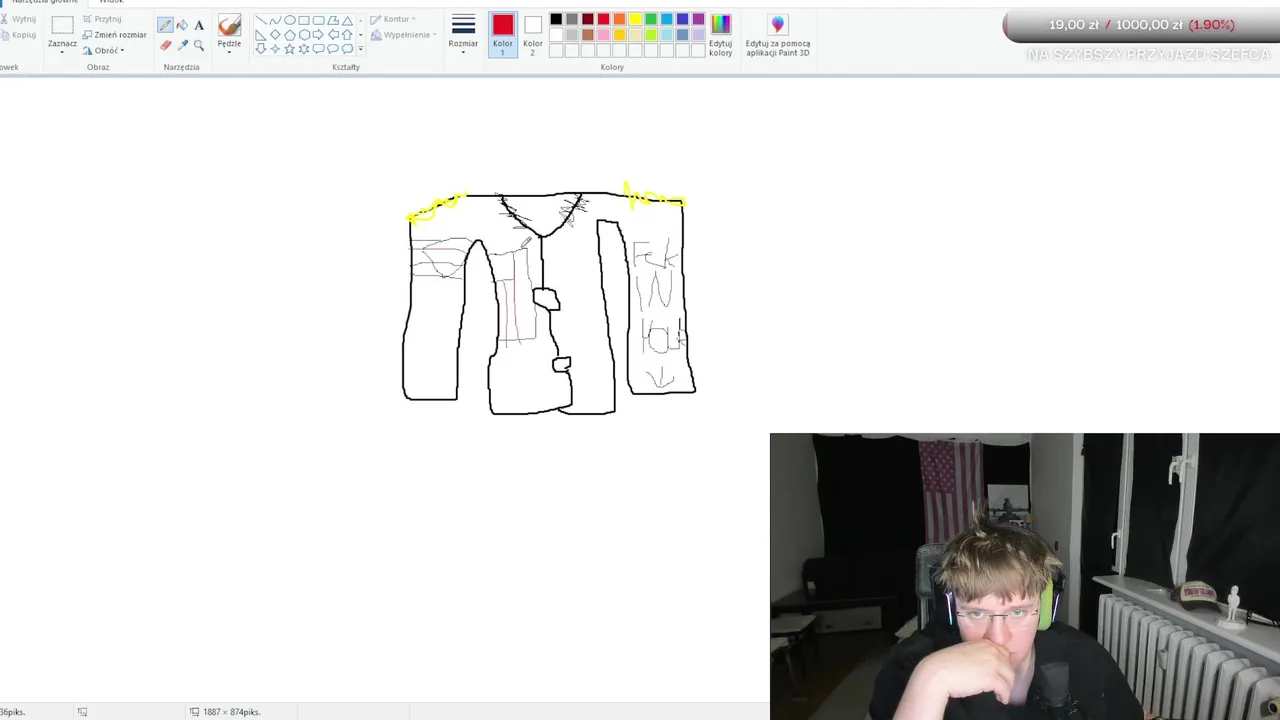The width and height of the screenshot is (1280, 720).
Task: Click the Wytnij cut button
Action: pos(18,19)
